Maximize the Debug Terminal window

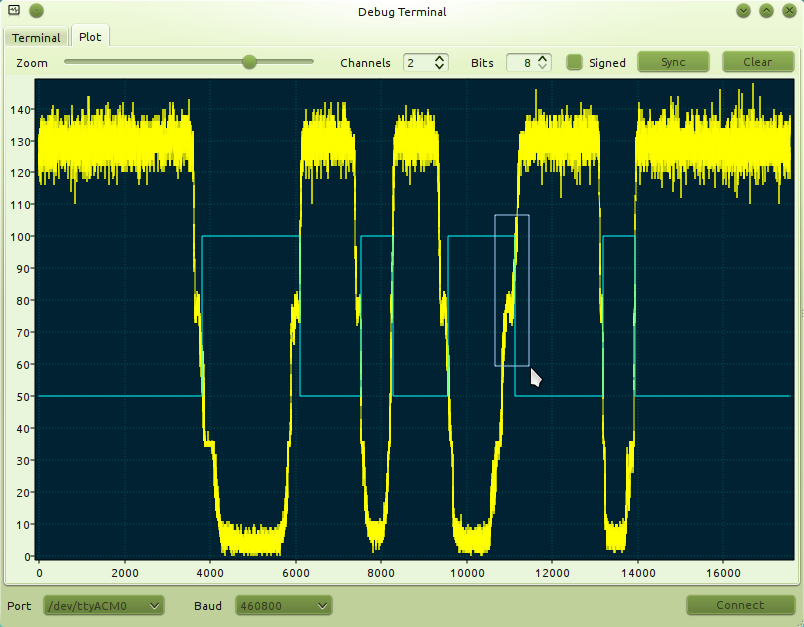coord(767,10)
